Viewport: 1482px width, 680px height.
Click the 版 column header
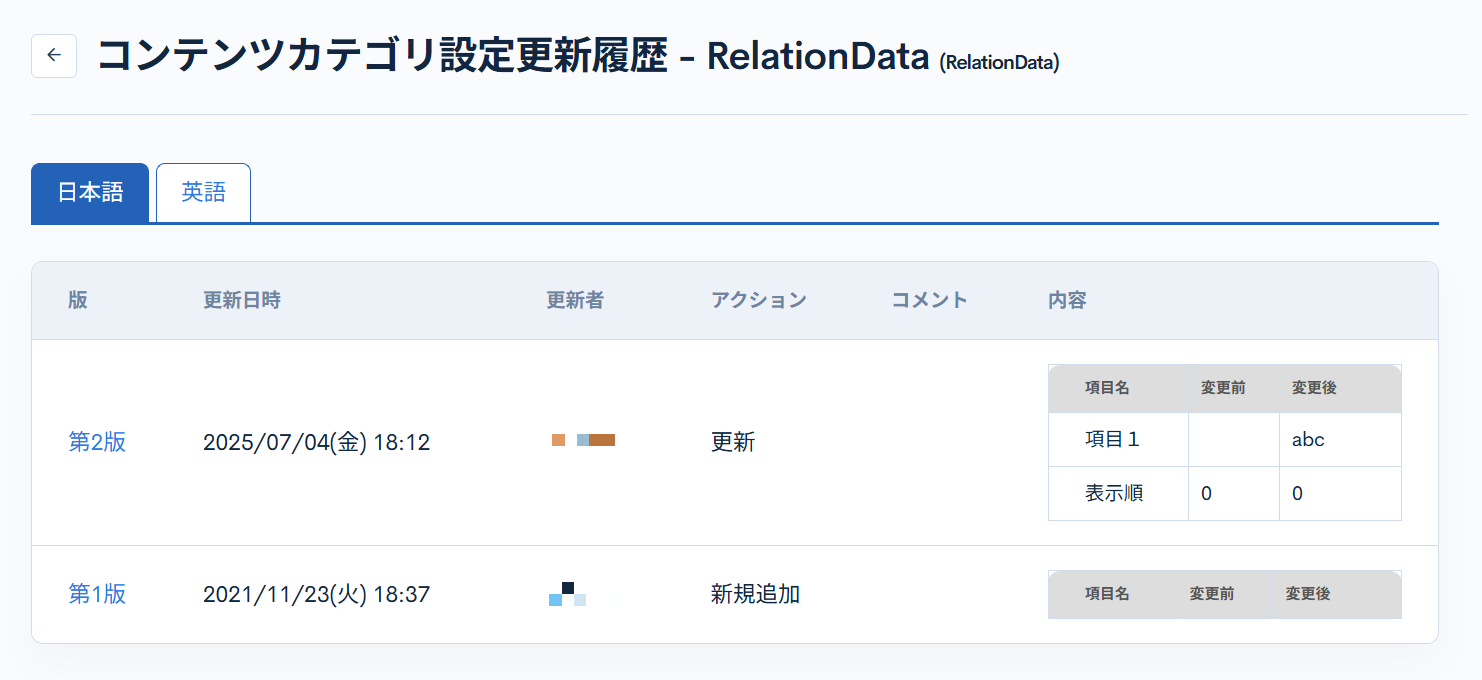pos(78,300)
